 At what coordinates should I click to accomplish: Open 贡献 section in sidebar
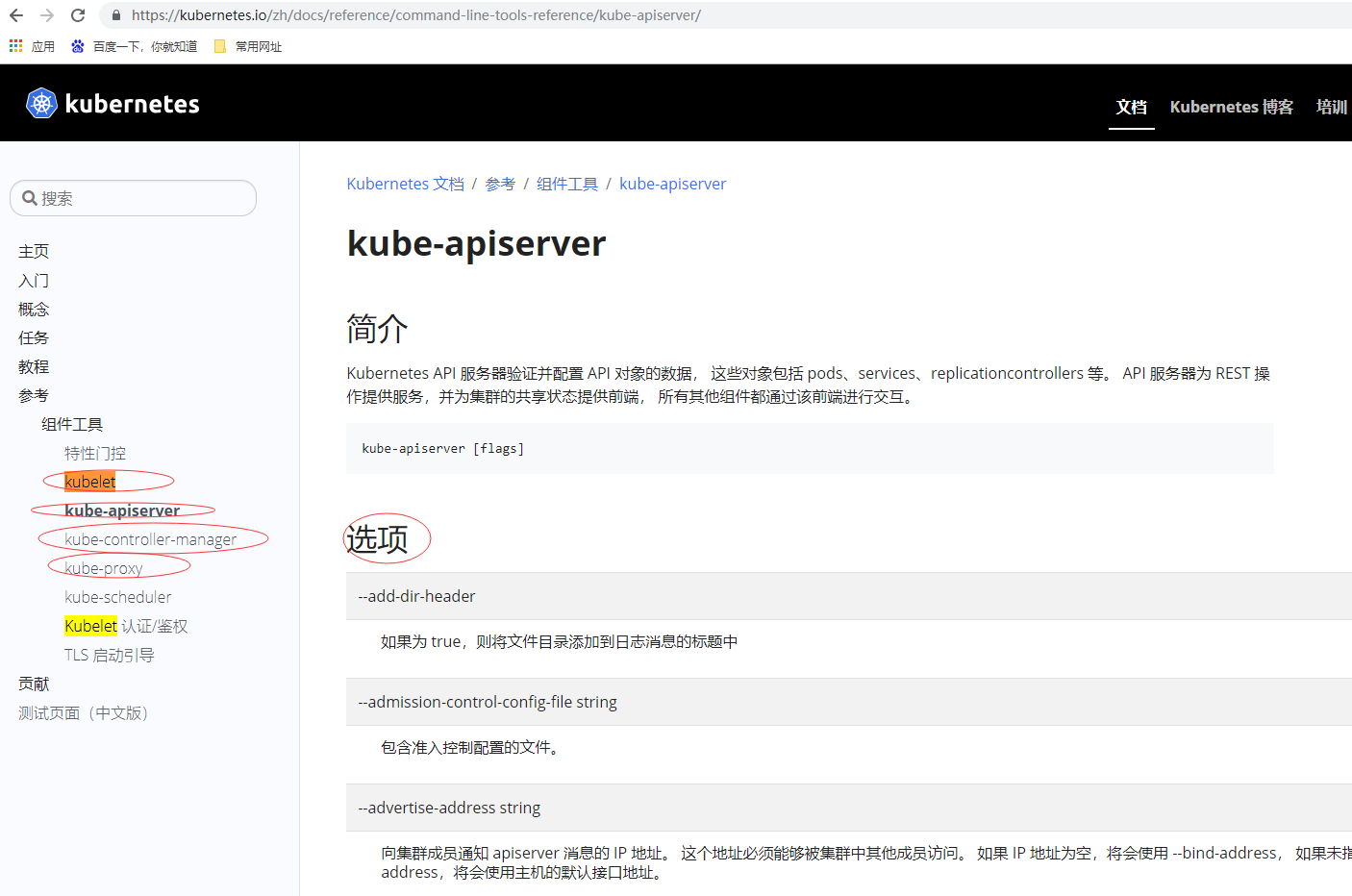tap(34, 684)
